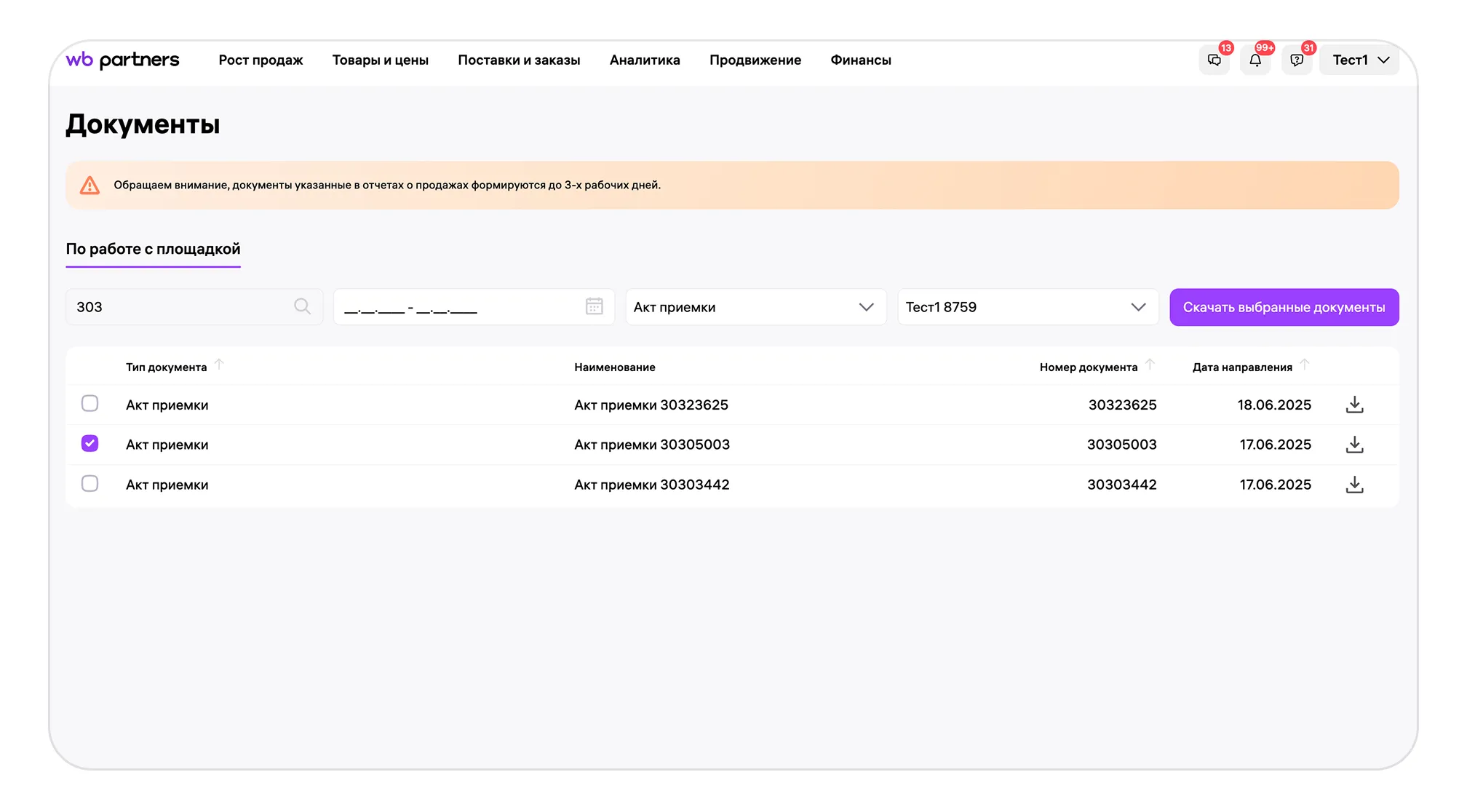Open the Финансы menu

pyautogui.click(x=861, y=60)
